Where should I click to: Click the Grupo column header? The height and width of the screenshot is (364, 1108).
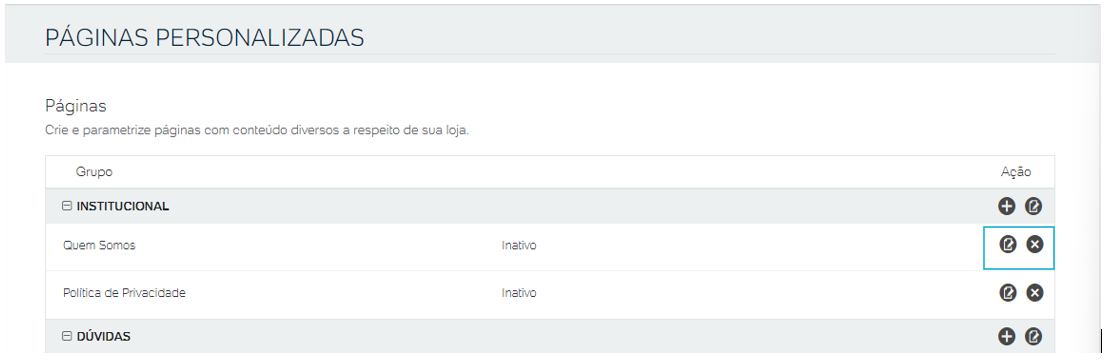point(94,172)
